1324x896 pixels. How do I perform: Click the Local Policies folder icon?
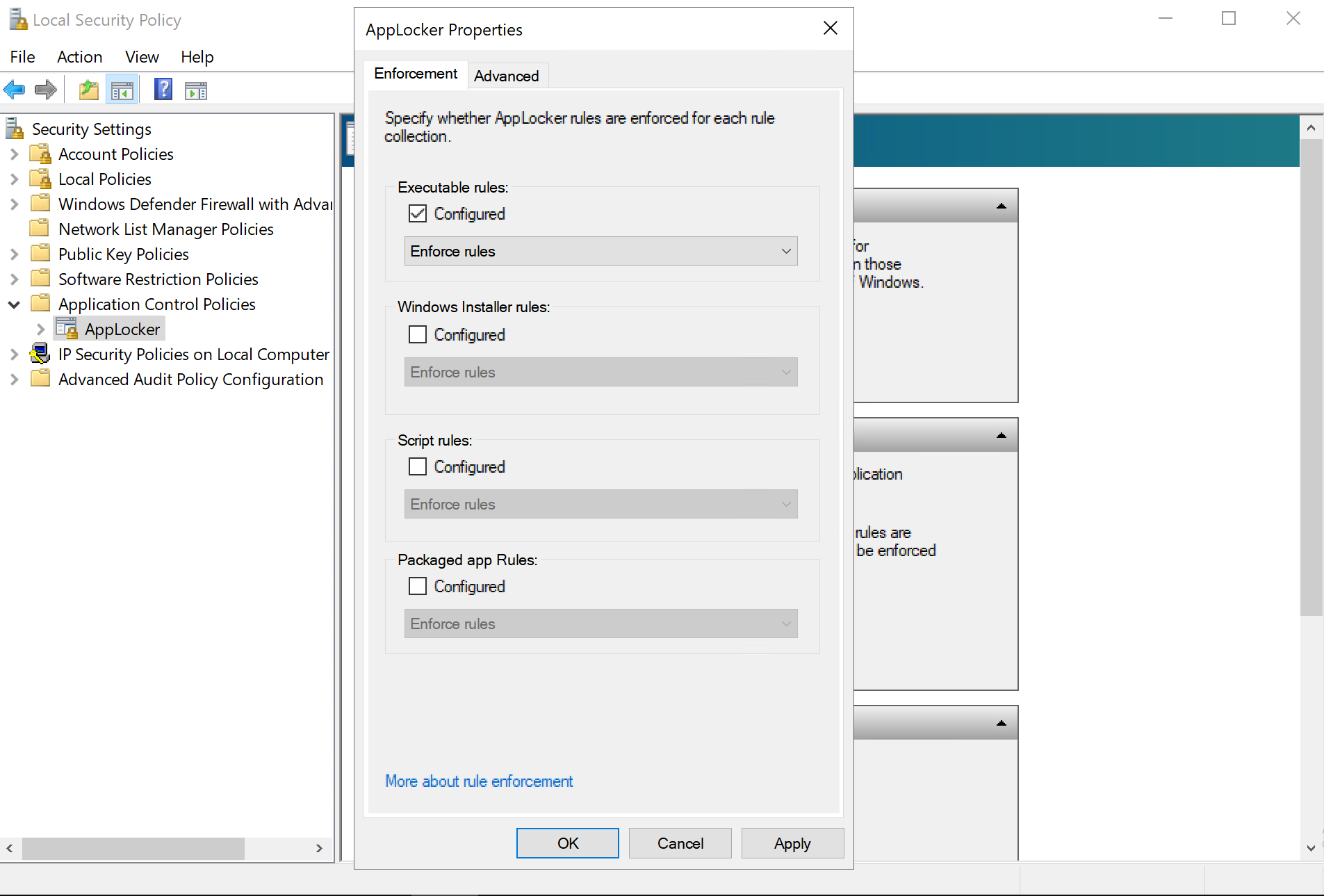click(x=41, y=179)
